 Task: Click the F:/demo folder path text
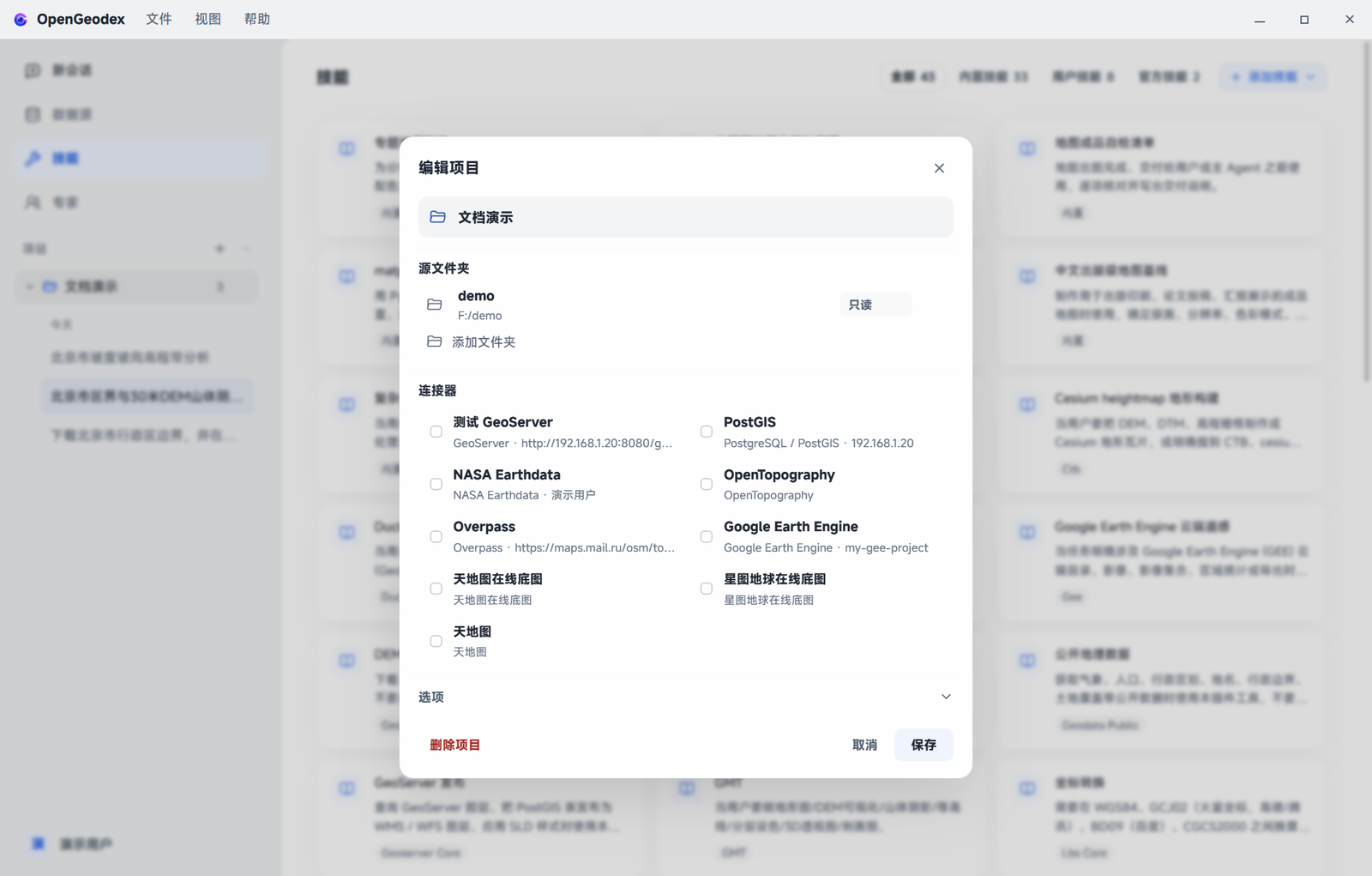(479, 316)
